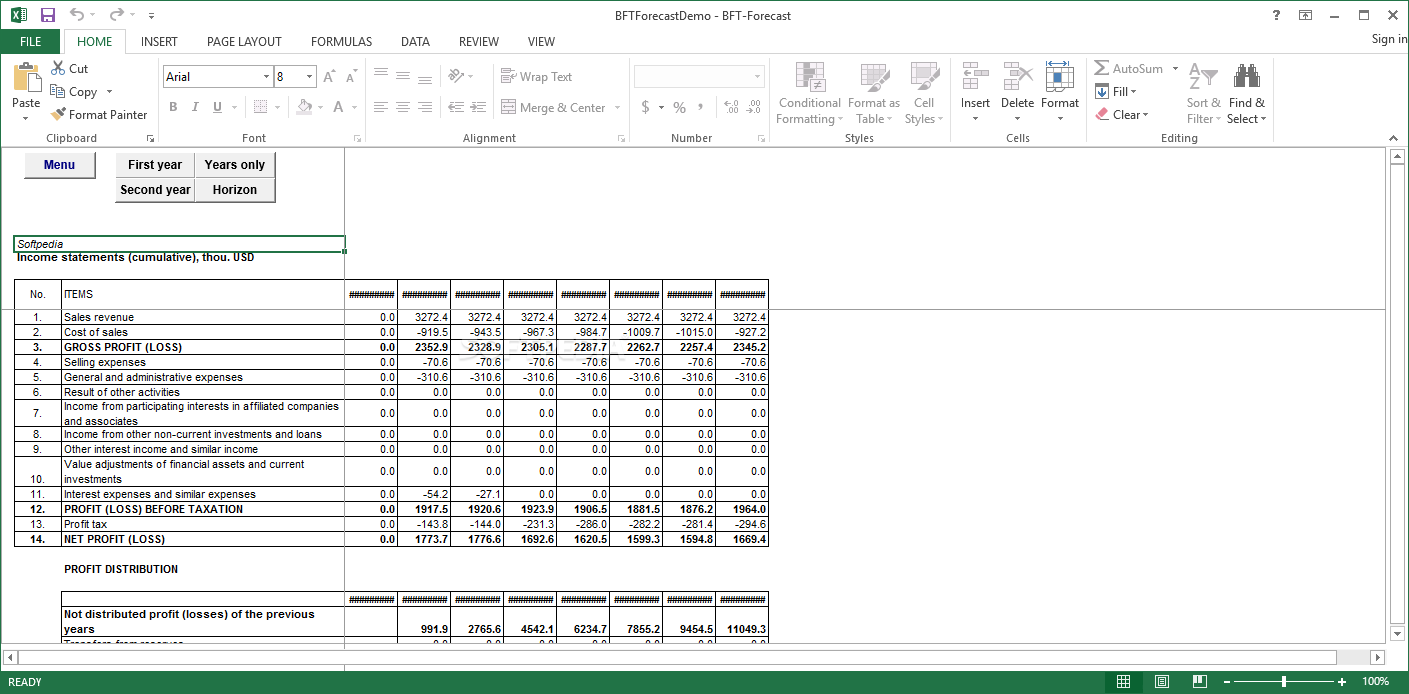
Task: Click the AutoSum sigma icon
Action: click(1101, 68)
